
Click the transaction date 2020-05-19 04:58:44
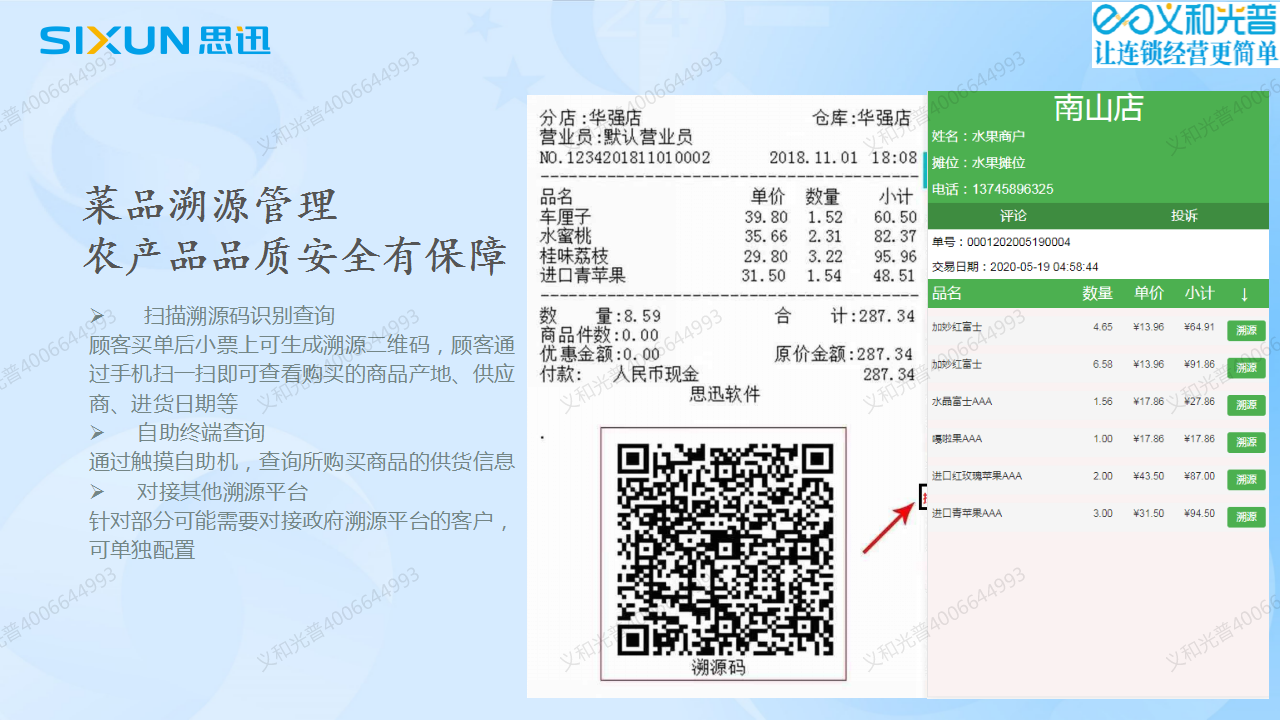[1043, 267]
